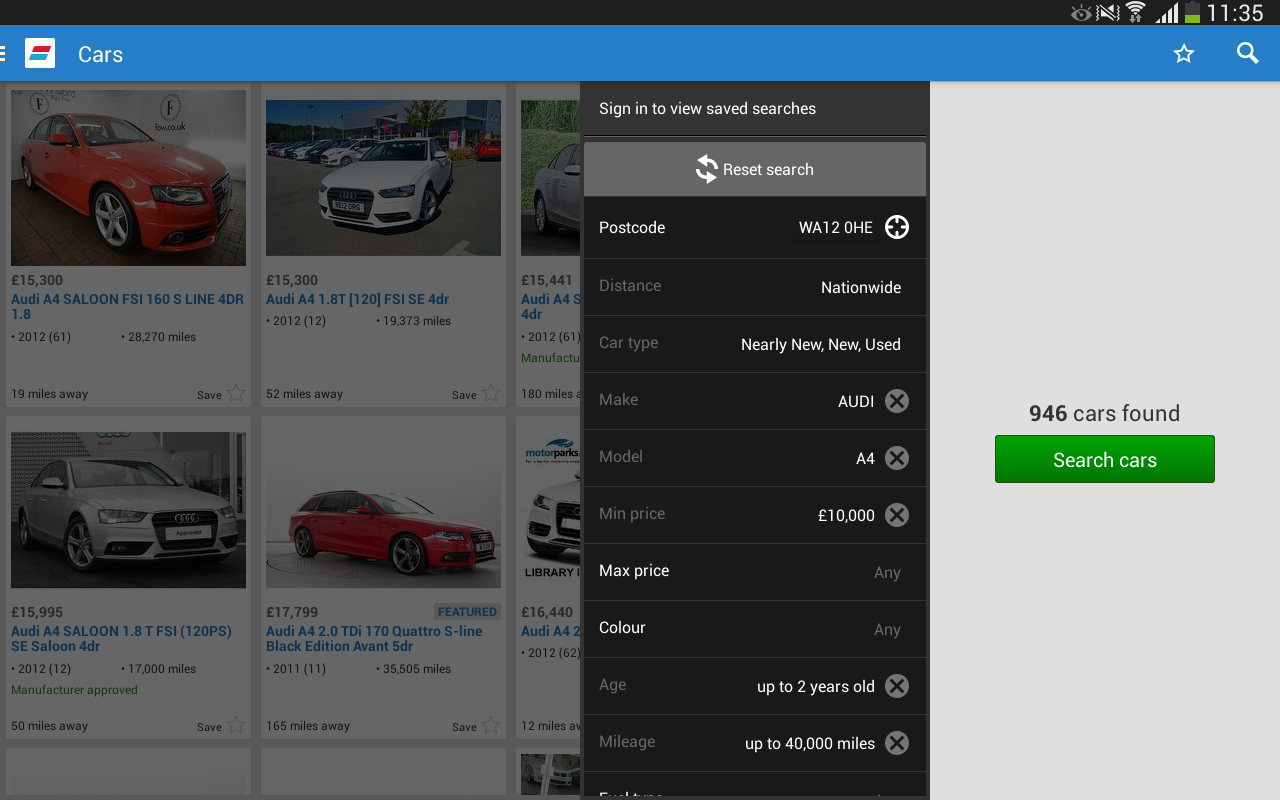Open the Car type selector
The height and width of the screenshot is (800, 1280).
[755, 344]
